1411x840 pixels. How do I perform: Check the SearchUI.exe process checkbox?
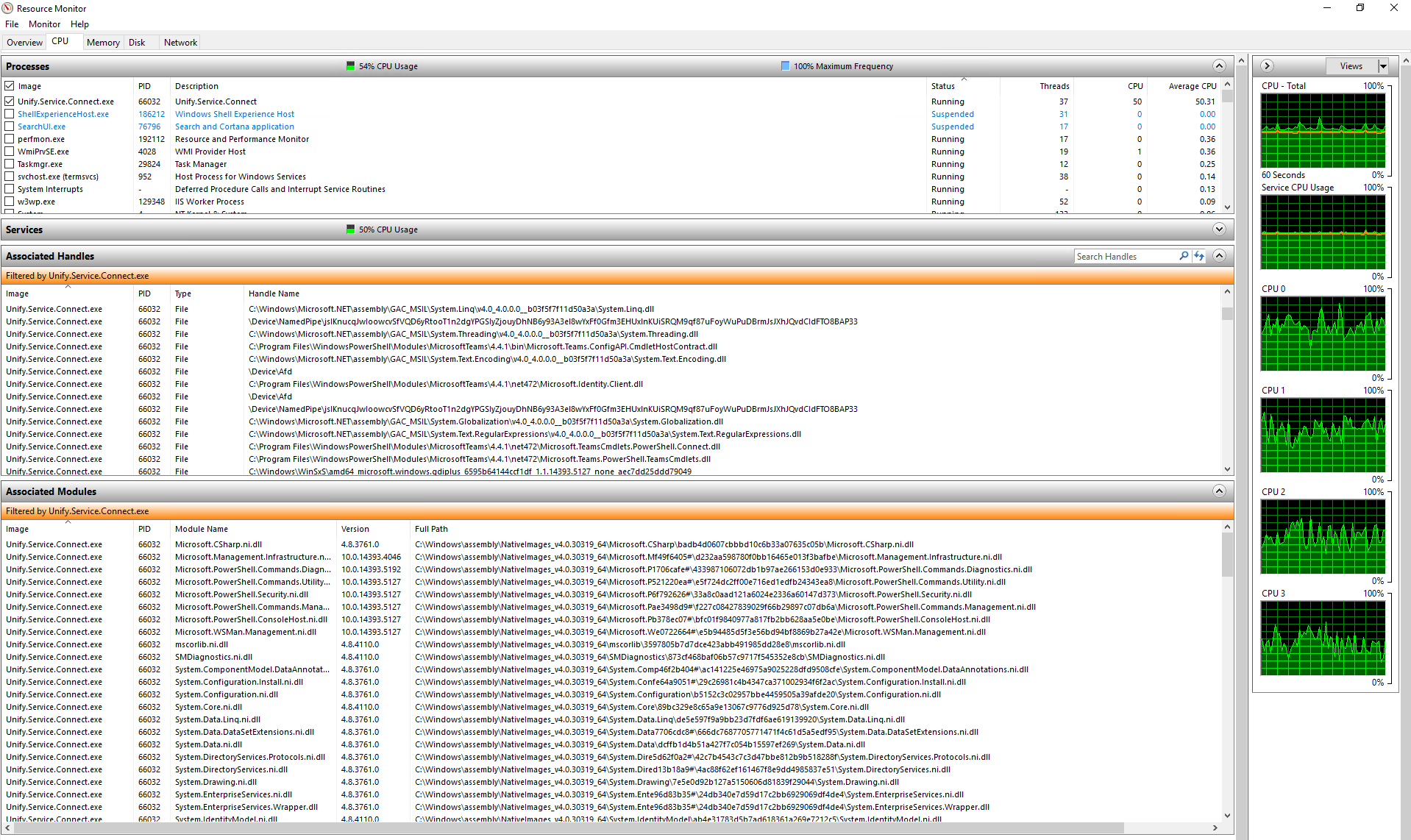(x=10, y=127)
